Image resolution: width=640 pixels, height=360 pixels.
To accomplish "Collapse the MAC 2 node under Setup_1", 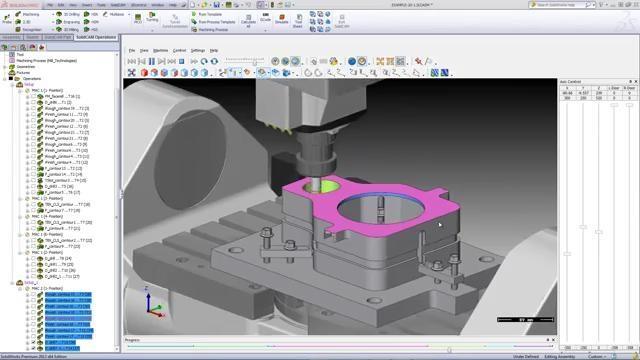I will click(20, 289).
